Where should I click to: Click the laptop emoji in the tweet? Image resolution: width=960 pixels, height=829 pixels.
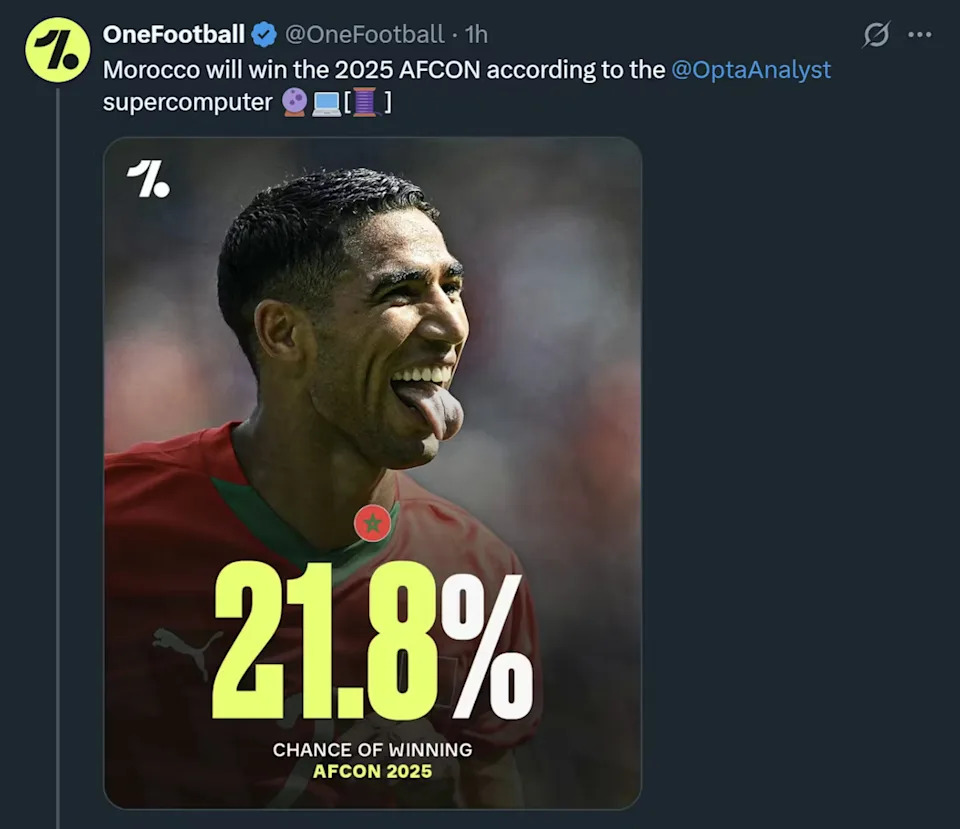[x=326, y=102]
